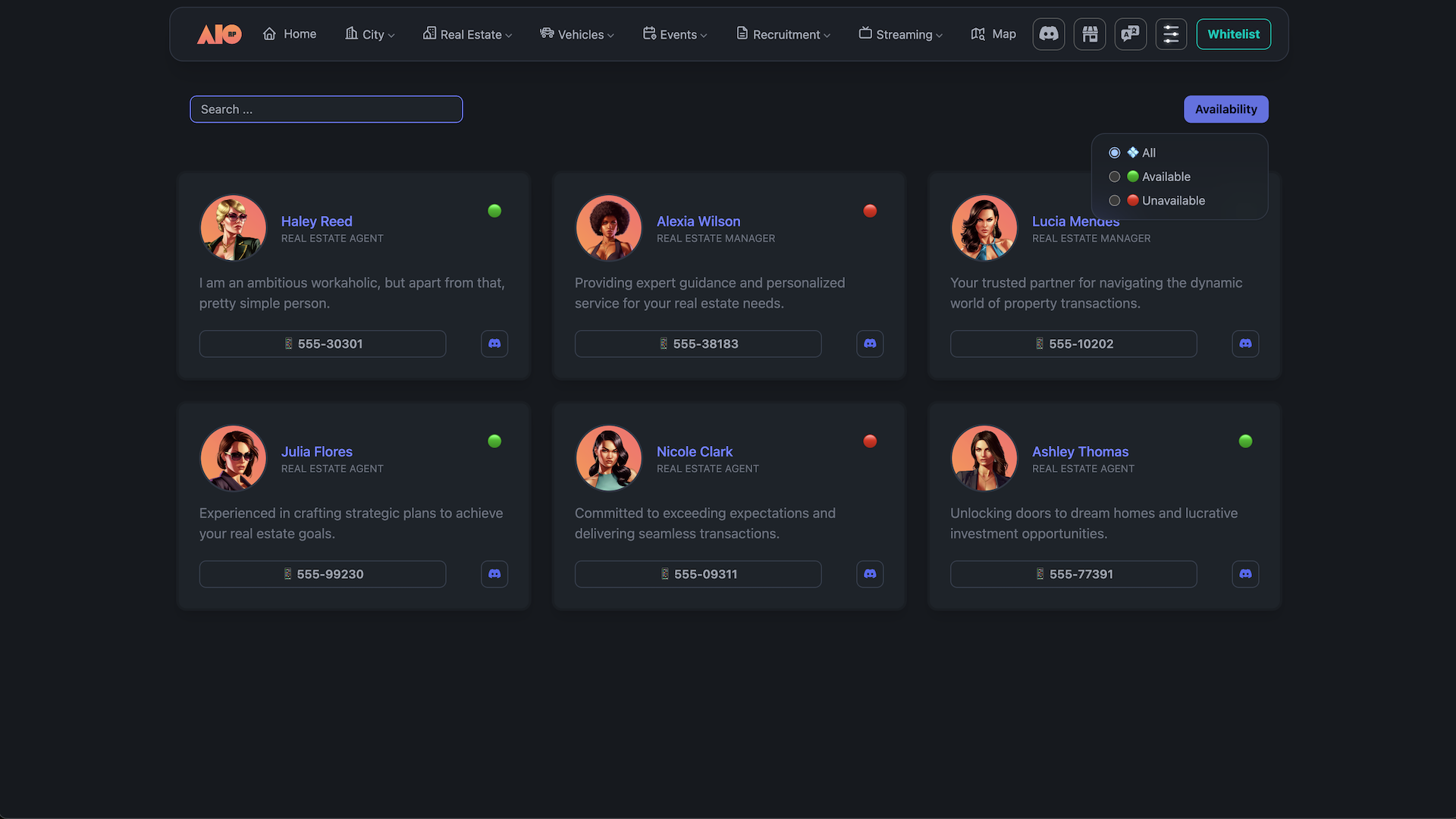Click Nicole Clark's Discord button
This screenshot has height=819, width=1456.
(870, 574)
